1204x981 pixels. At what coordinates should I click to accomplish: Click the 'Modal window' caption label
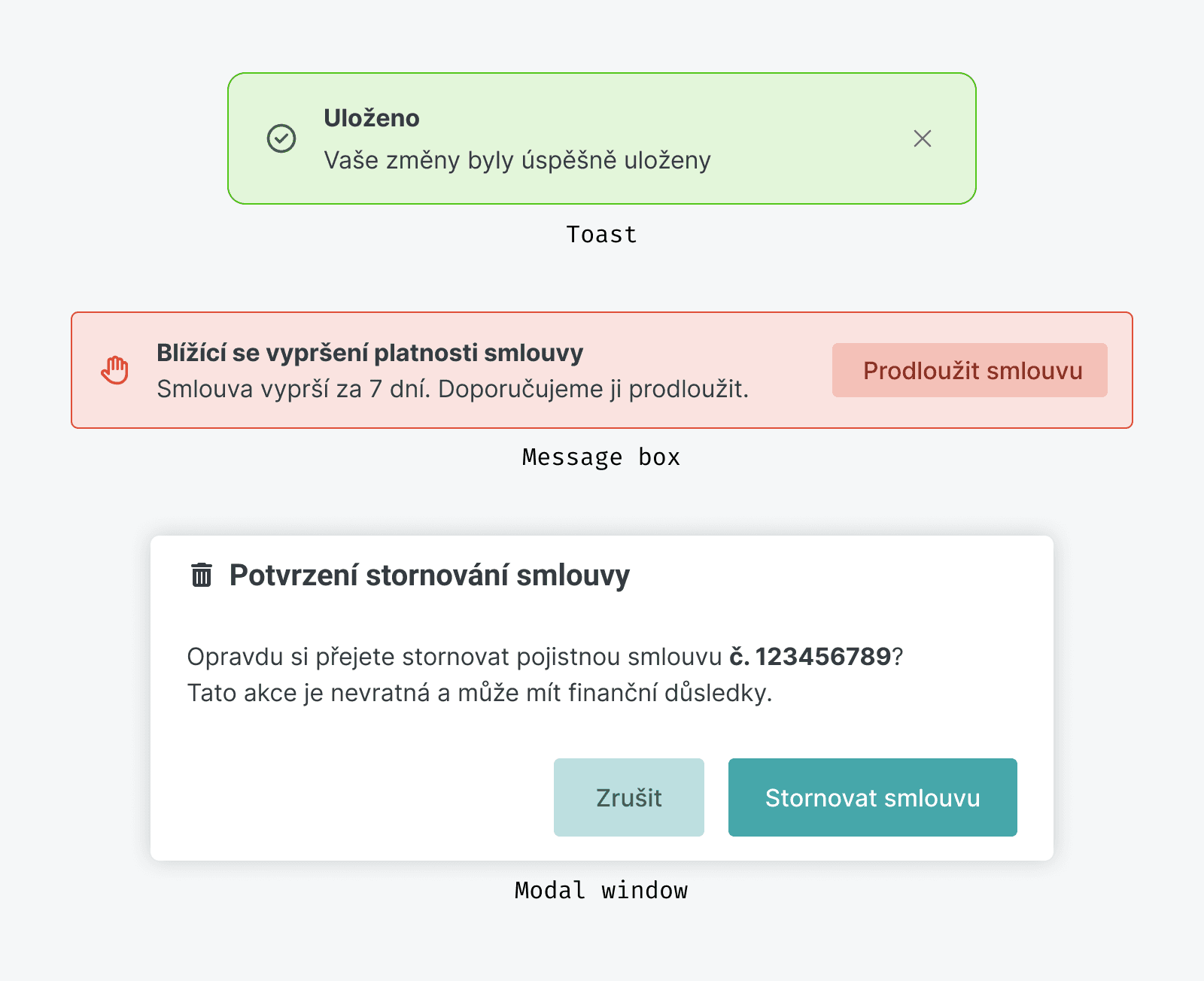point(601,891)
